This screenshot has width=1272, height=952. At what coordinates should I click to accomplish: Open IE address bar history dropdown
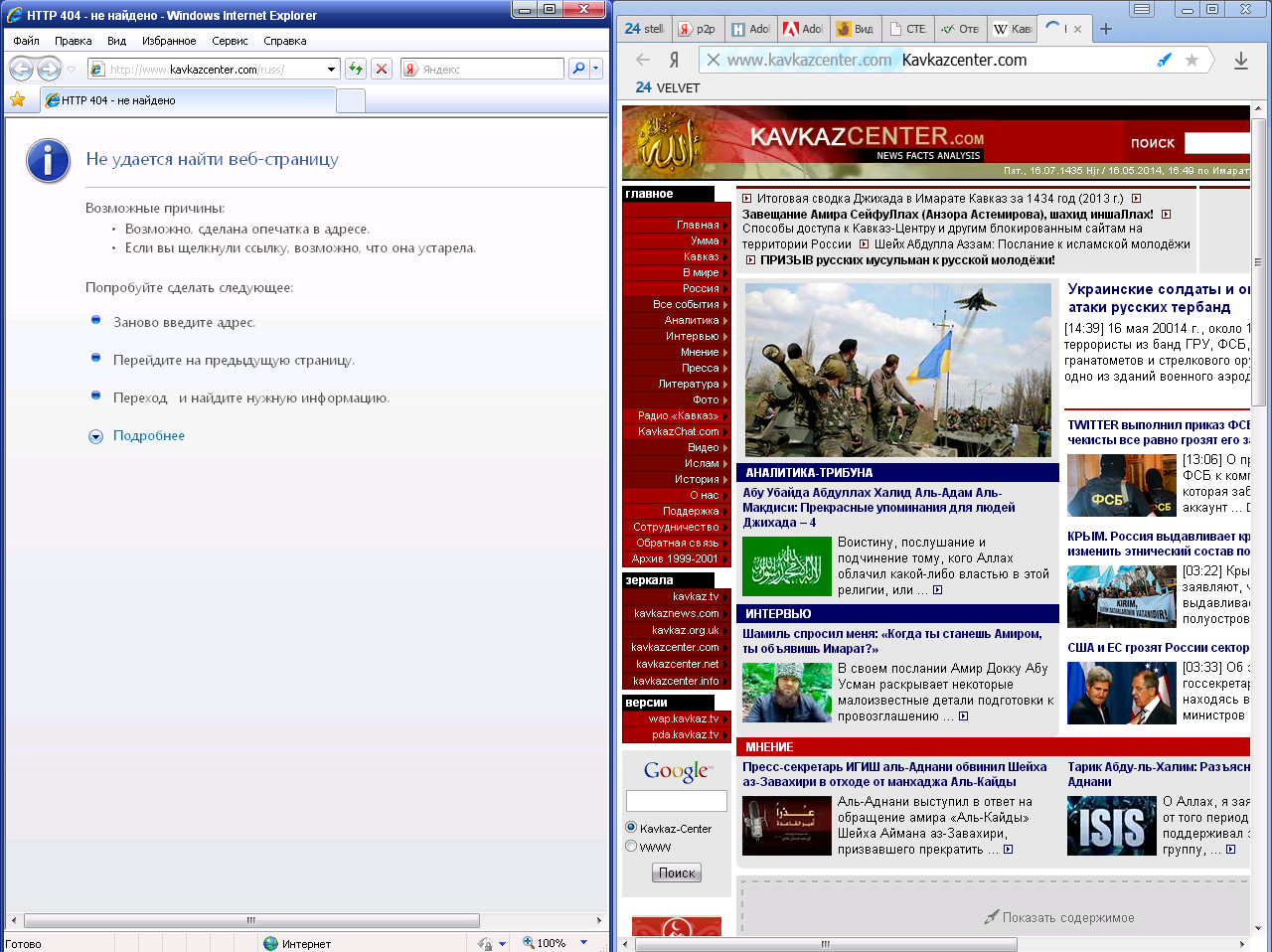(x=332, y=69)
